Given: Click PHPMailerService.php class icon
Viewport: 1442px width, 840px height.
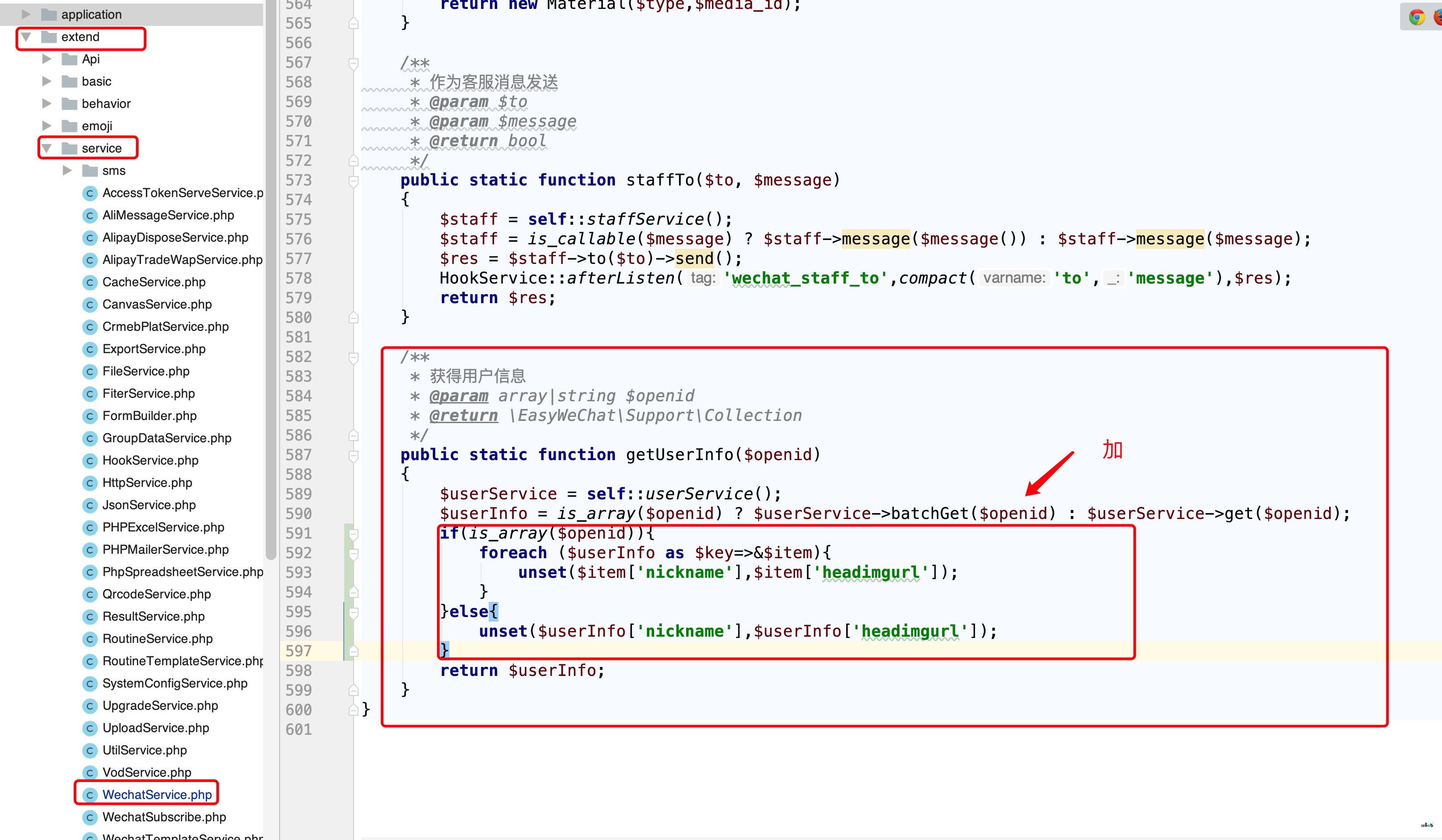Looking at the screenshot, I should coord(90,550).
